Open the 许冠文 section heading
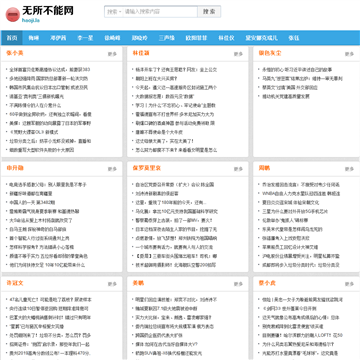 15,283
